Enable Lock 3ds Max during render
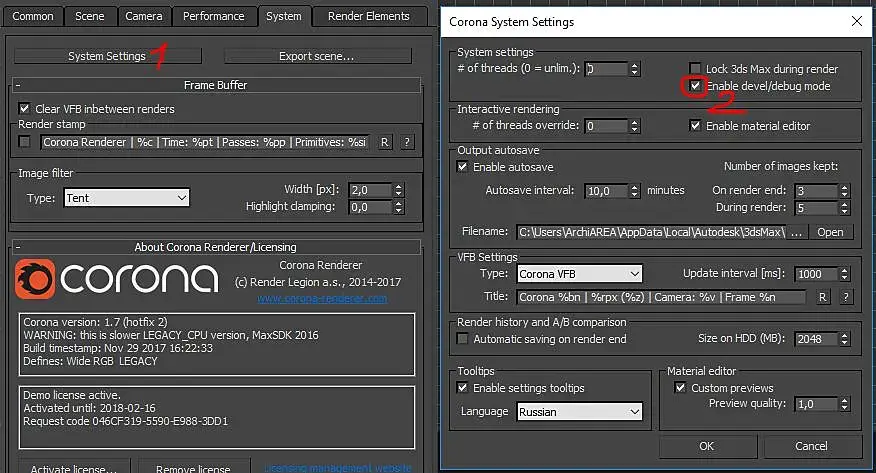 pyautogui.click(x=695, y=69)
